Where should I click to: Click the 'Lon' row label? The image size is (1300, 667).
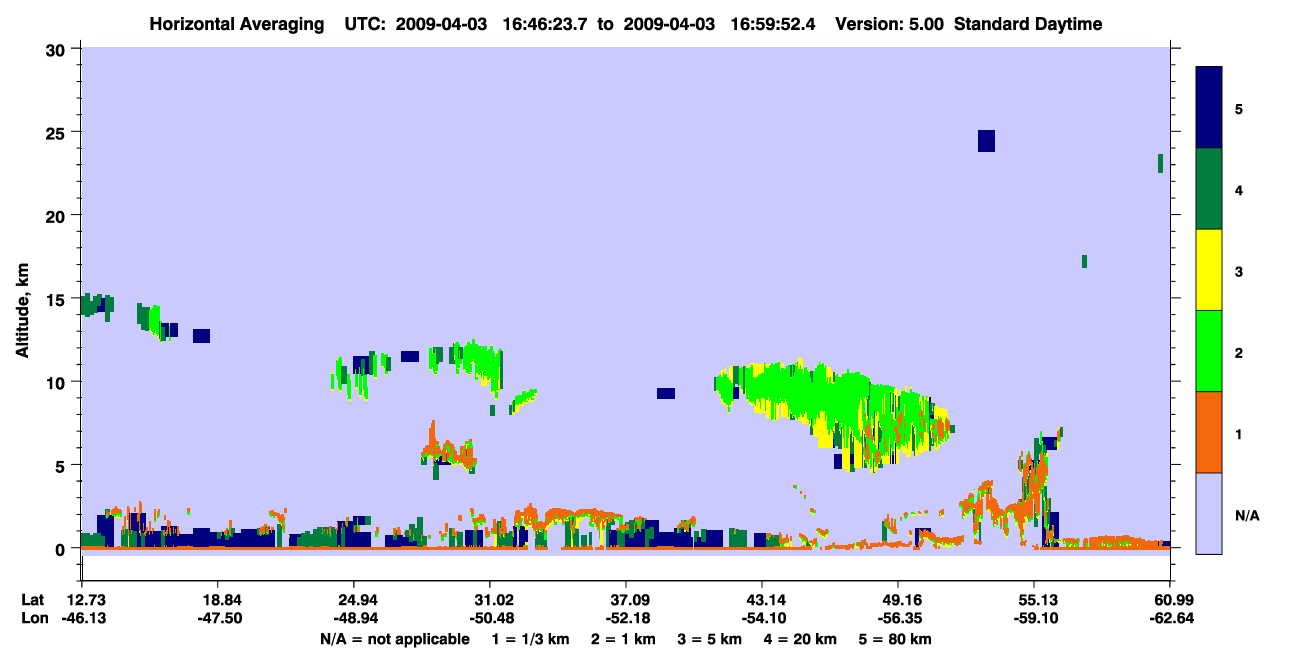pos(33,618)
